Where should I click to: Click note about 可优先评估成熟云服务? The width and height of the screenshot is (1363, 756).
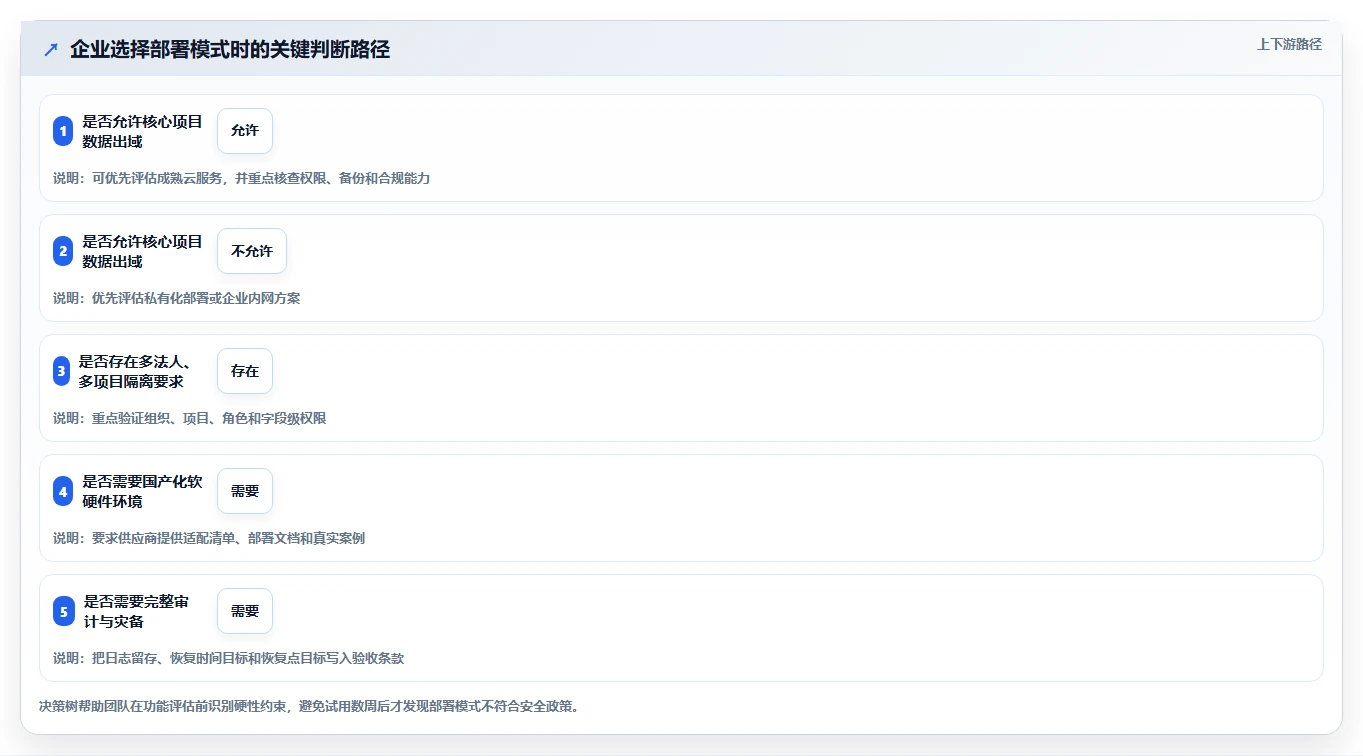click(241, 178)
